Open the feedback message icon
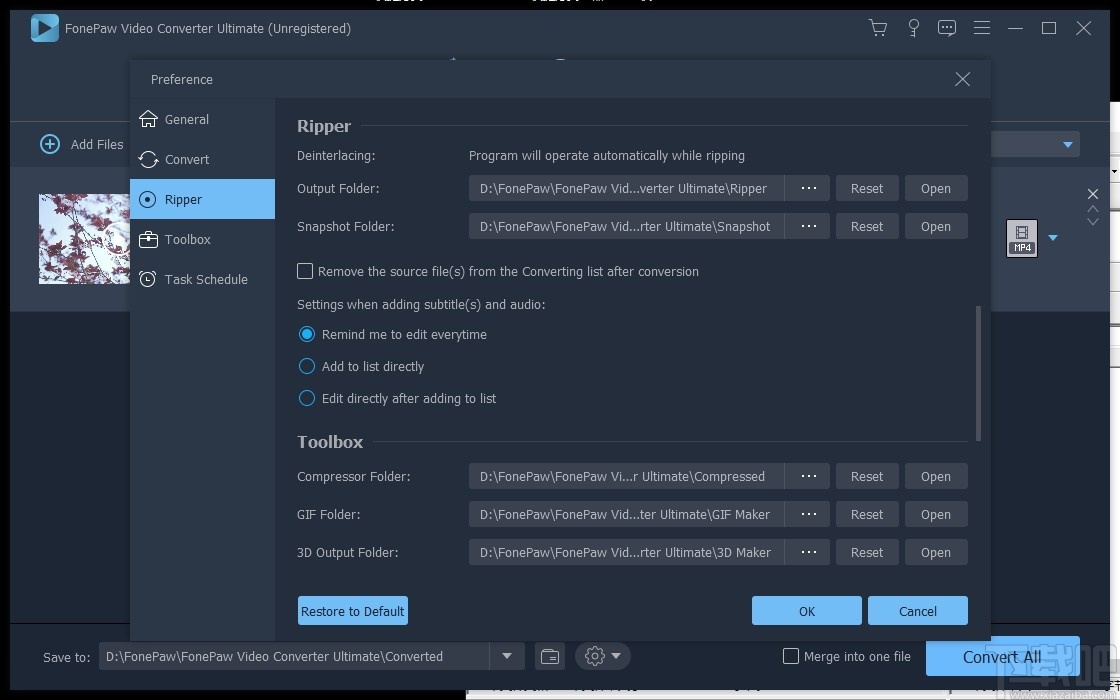Screen dimensions: 1120x700 tap(947, 28)
